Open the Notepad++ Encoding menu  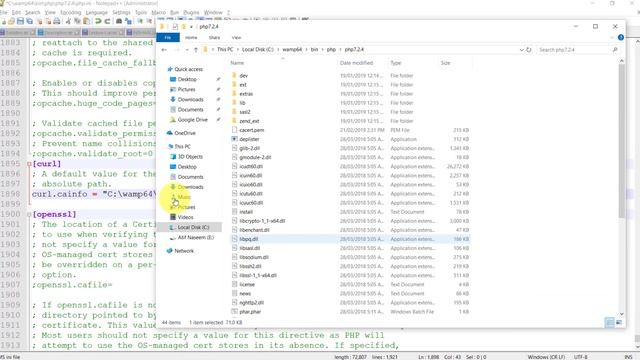[x=71, y=13]
